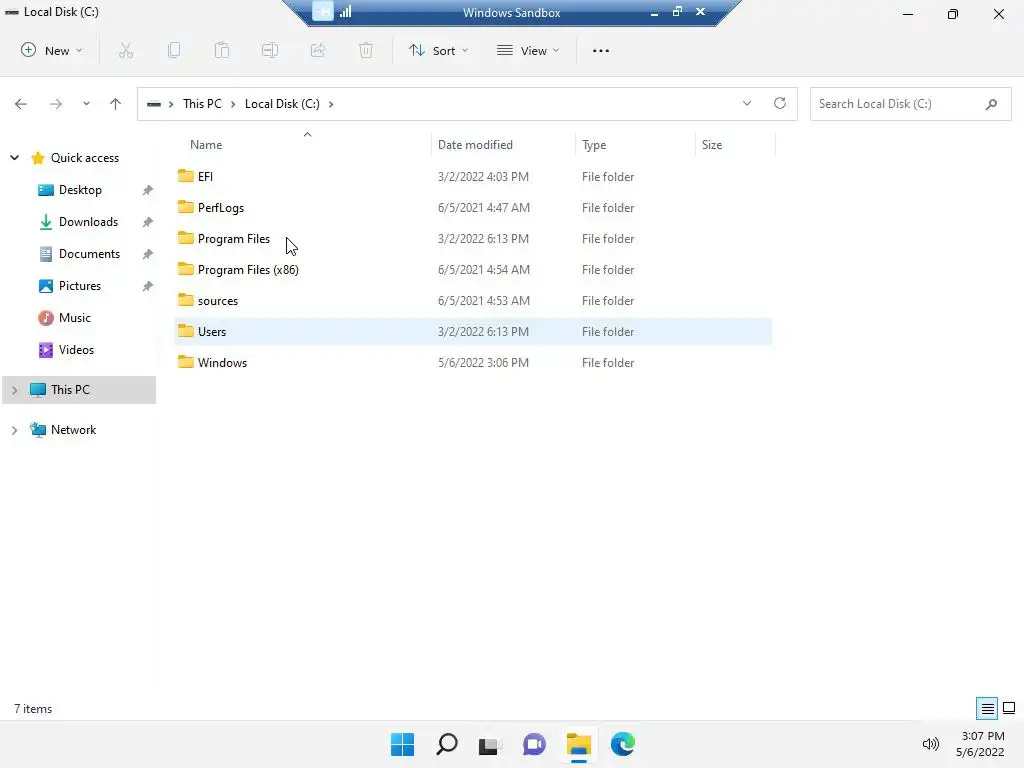Launch Microsoft Edge from taskbar
Viewport: 1024px width, 768px height.
click(x=622, y=744)
